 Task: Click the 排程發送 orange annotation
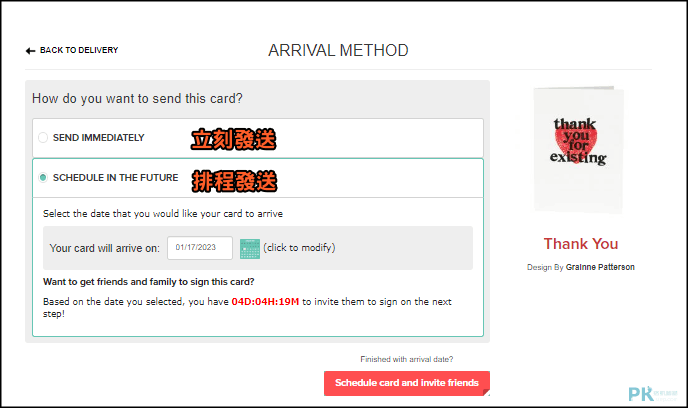tap(234, 181)
